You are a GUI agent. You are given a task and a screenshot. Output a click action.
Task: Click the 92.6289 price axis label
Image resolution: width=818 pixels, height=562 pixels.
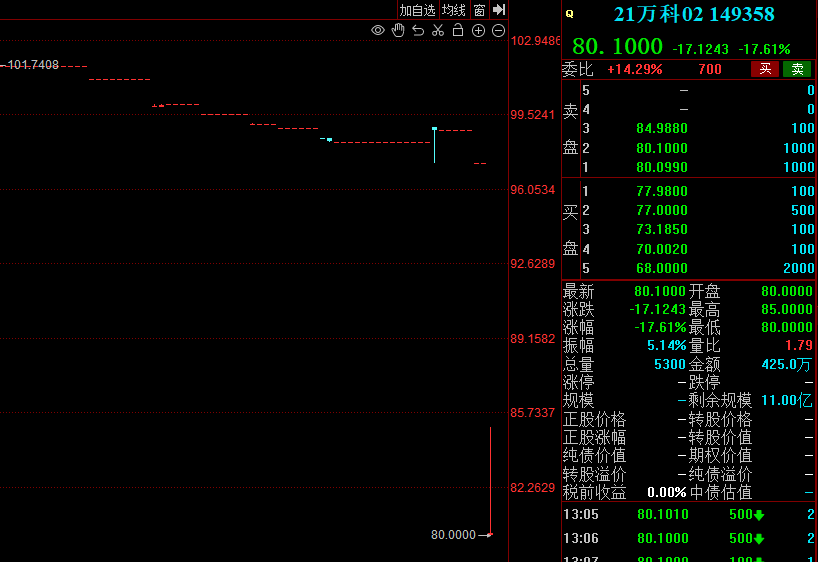click(533, 264)
